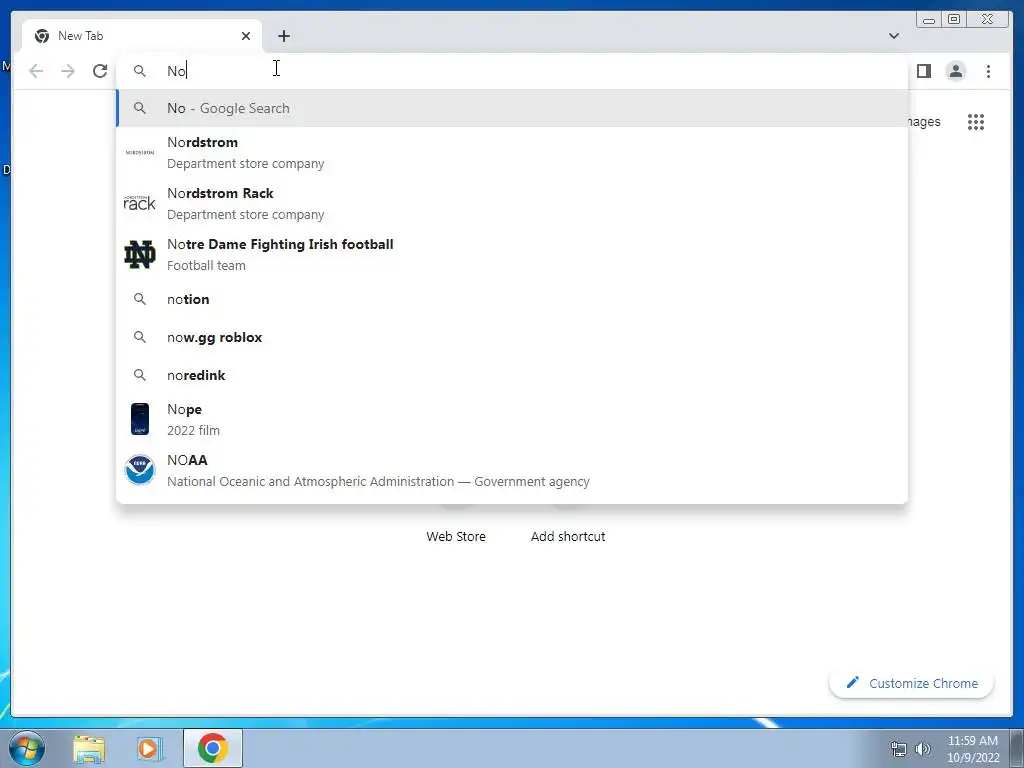
Task: Click the magnifier icon beside notion
Action: pyautogui.click(x=140, y=299)
